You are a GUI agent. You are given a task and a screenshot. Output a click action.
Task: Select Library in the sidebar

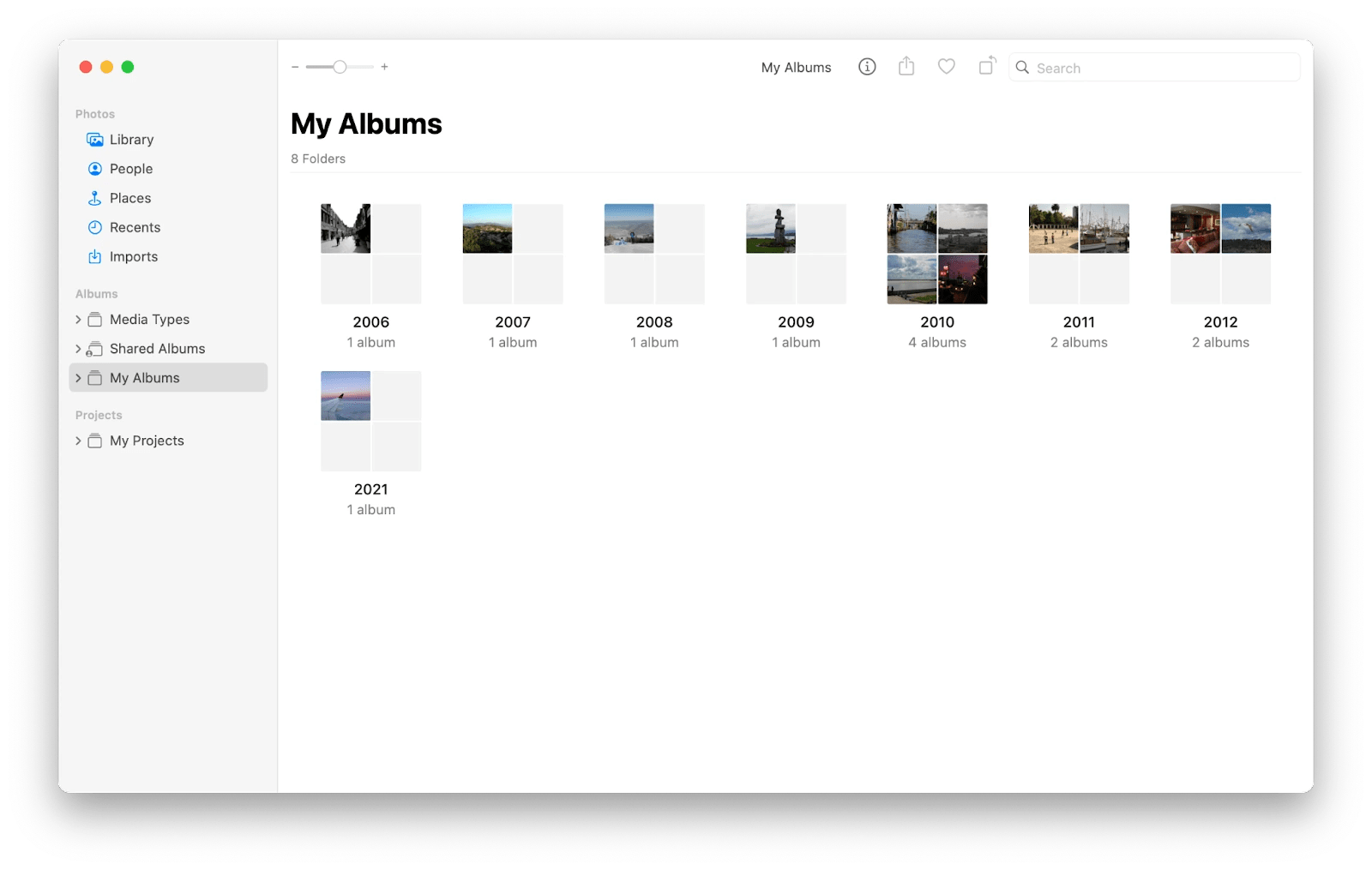[x=168, y=140]
